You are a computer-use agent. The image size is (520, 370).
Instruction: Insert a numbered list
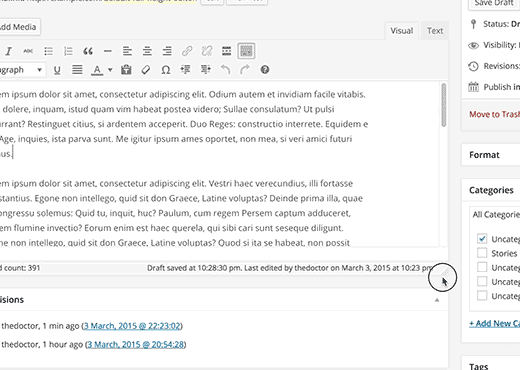[68, 51]
